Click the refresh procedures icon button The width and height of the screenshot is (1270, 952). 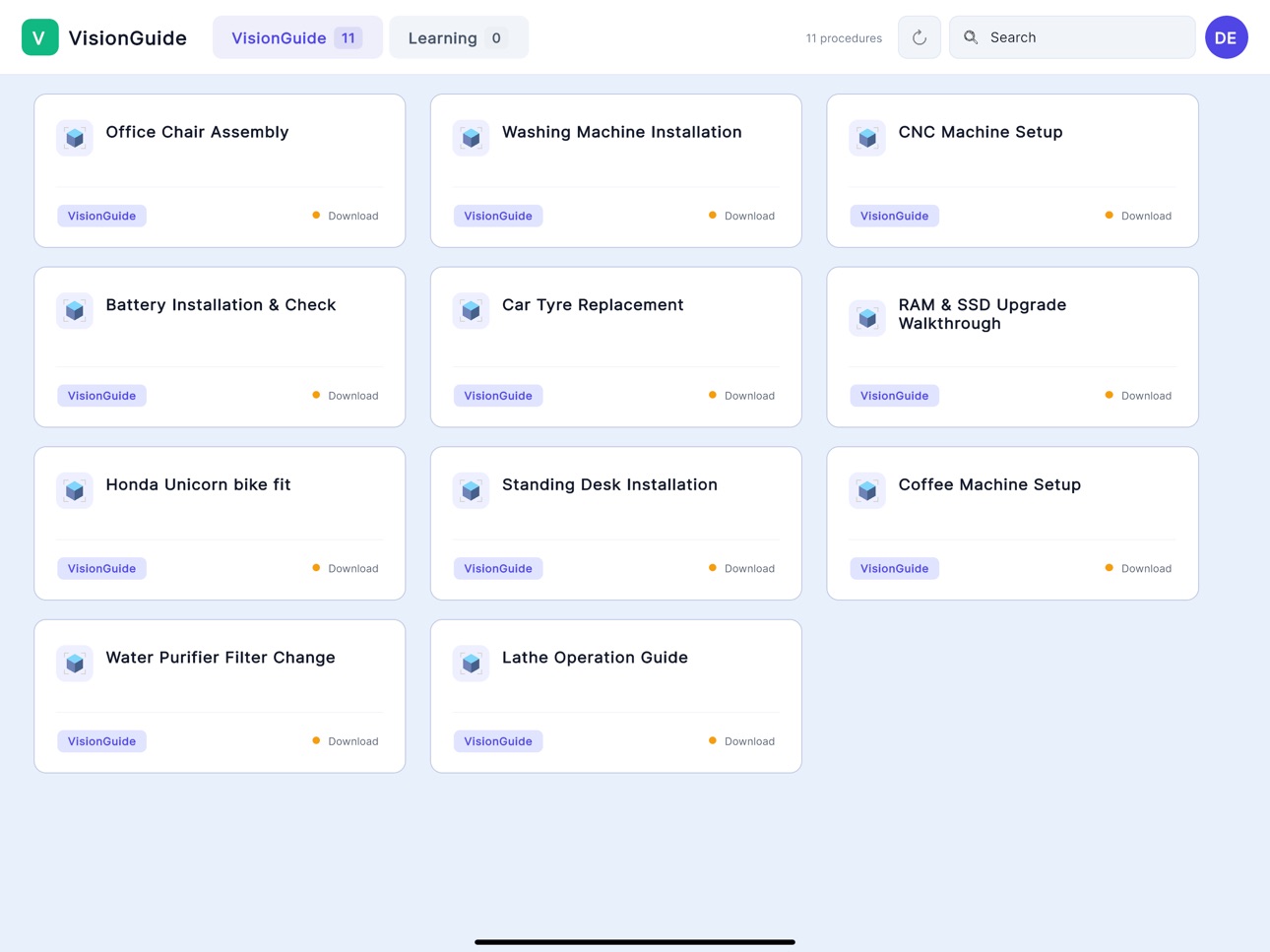tap(920, 37)
